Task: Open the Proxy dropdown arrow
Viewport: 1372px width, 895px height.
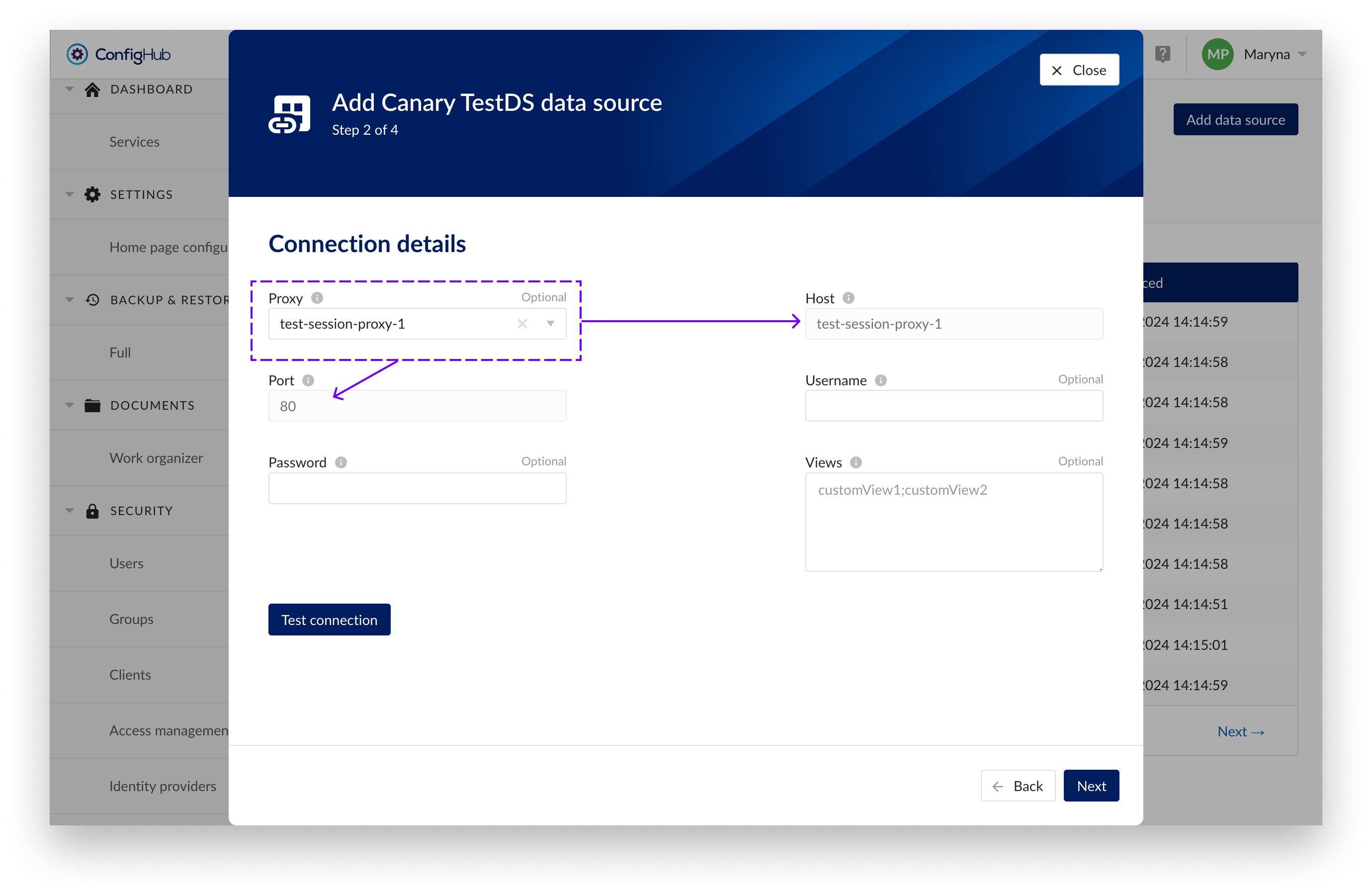Action: pyautogui.click(x=550, y=324)
